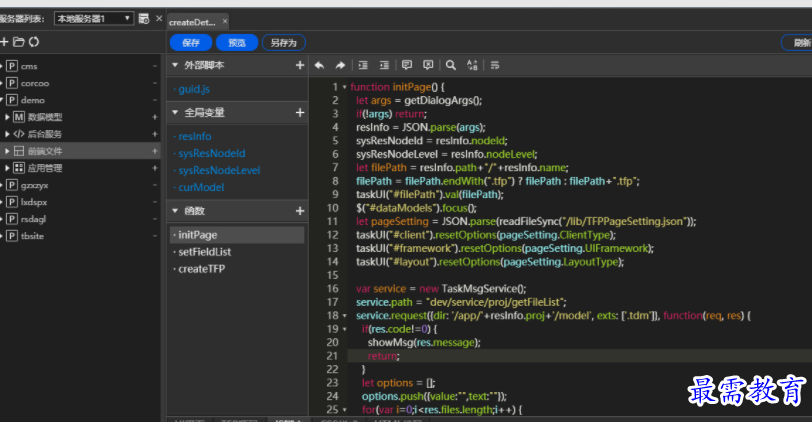Viewport: 812px width, 422px height.
Task: Click the 另存为 save-as button
Action: coord(283,42)
